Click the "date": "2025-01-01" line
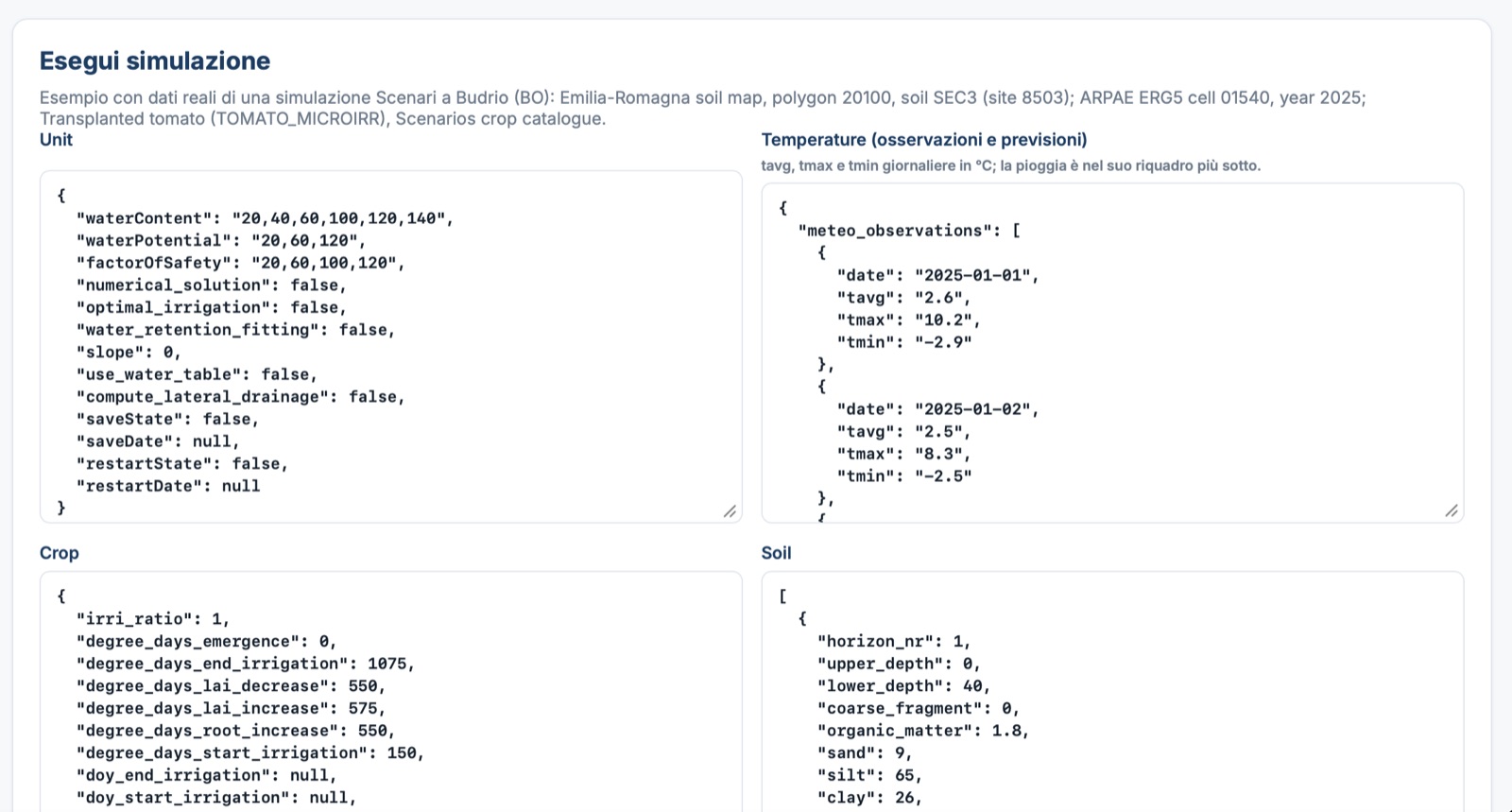 937,275
